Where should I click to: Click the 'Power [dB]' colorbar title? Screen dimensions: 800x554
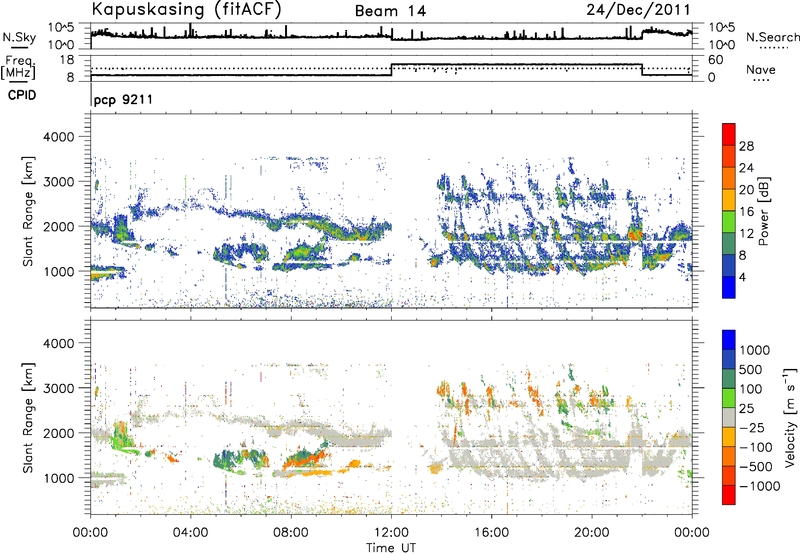point(764,211)
